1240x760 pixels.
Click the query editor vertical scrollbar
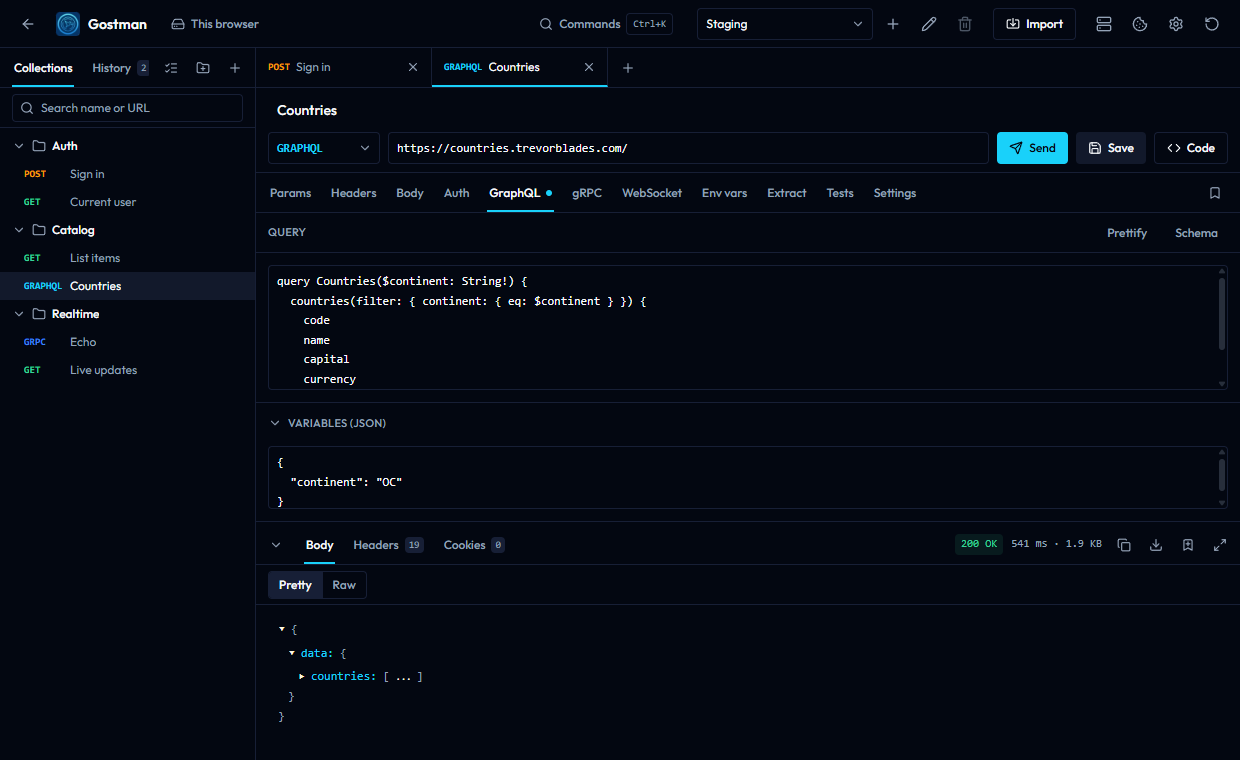[1222, 314]
